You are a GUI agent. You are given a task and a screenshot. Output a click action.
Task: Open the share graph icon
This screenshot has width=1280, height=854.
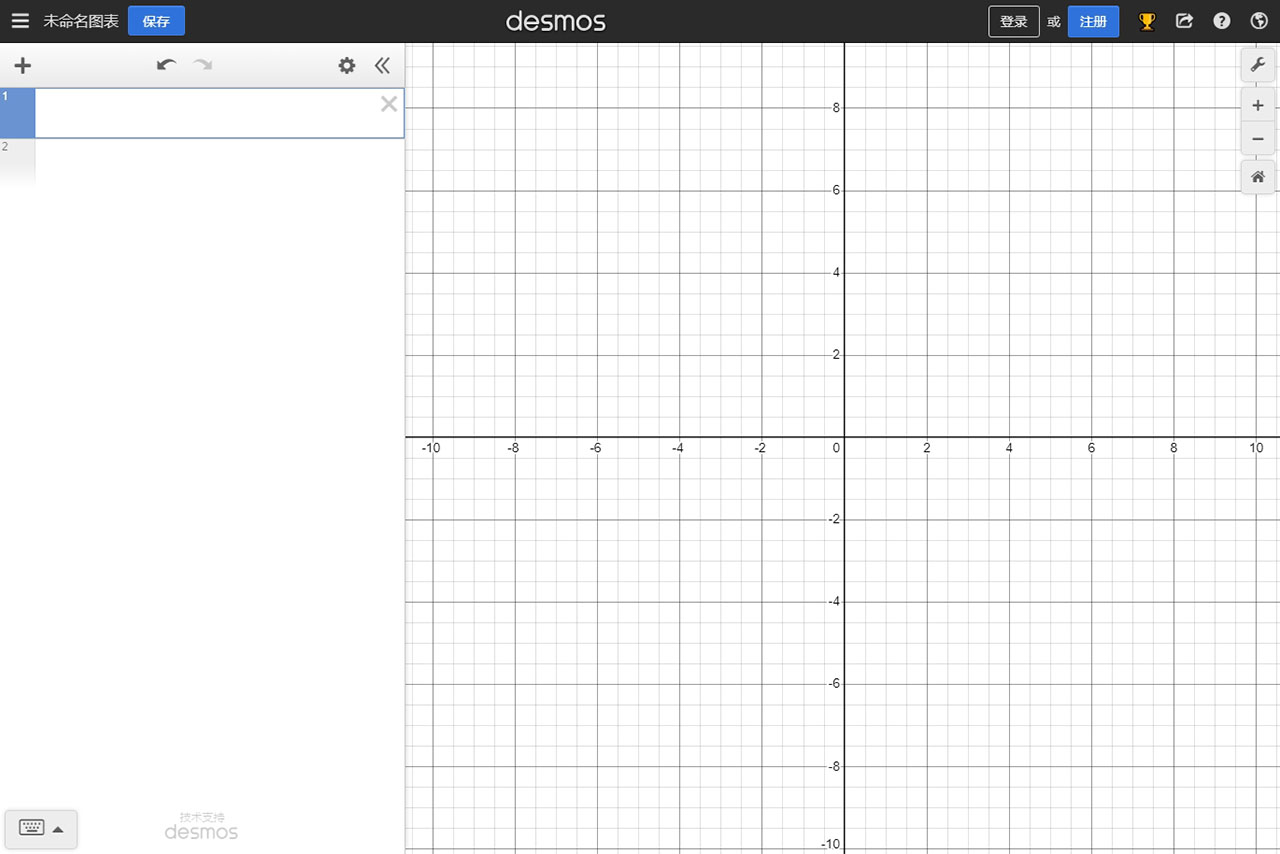click(1184, 21)
